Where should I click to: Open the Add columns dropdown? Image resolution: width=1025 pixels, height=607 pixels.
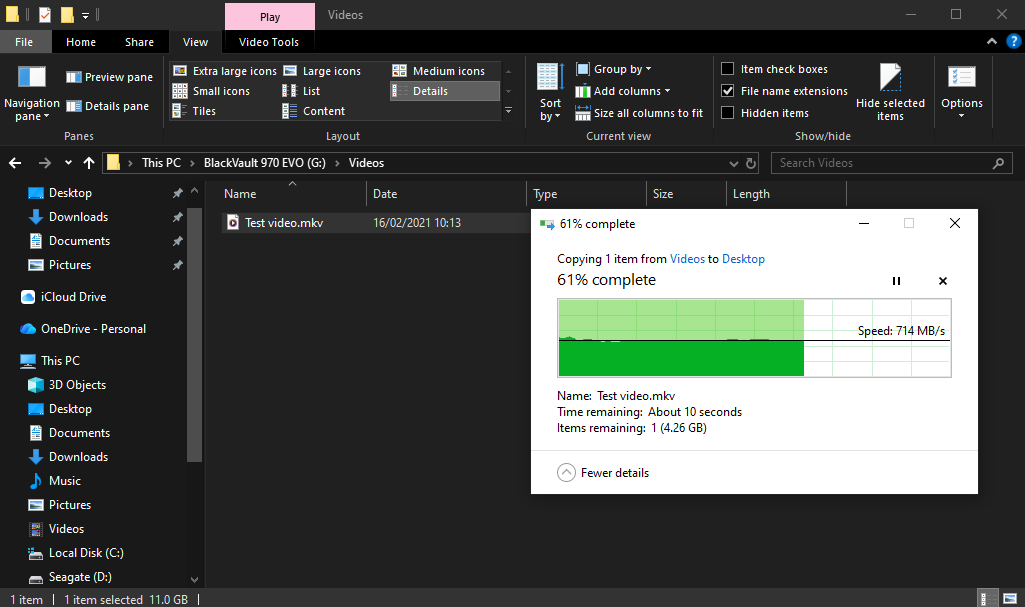[623, 91]
